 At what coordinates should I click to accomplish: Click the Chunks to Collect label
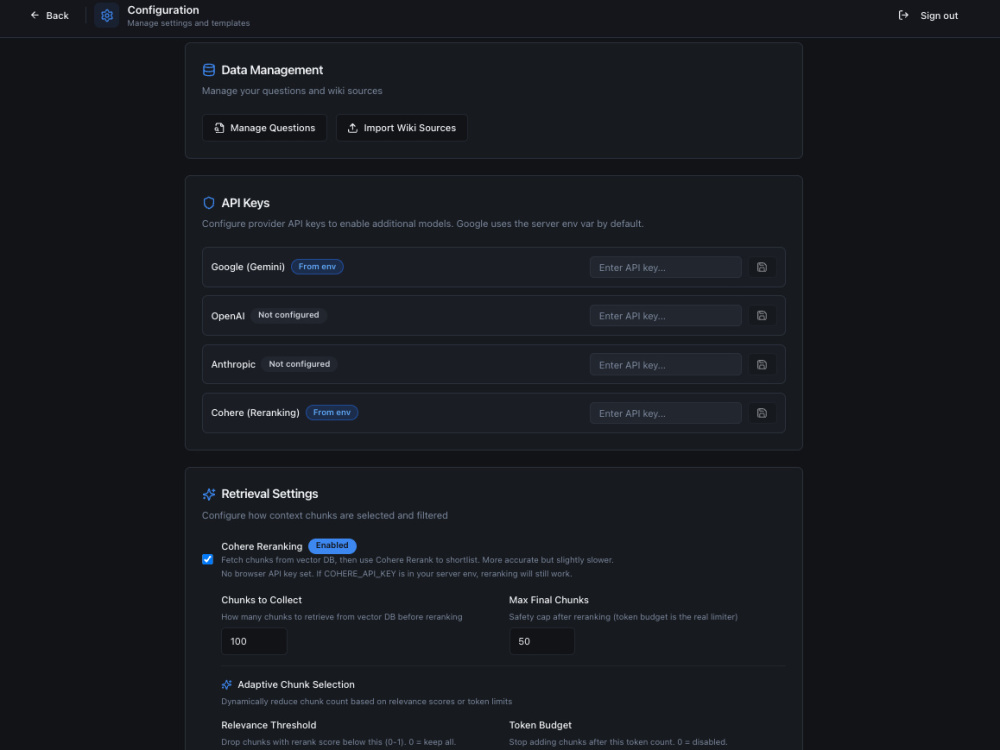pyautogui.click(x=261, y=600)
